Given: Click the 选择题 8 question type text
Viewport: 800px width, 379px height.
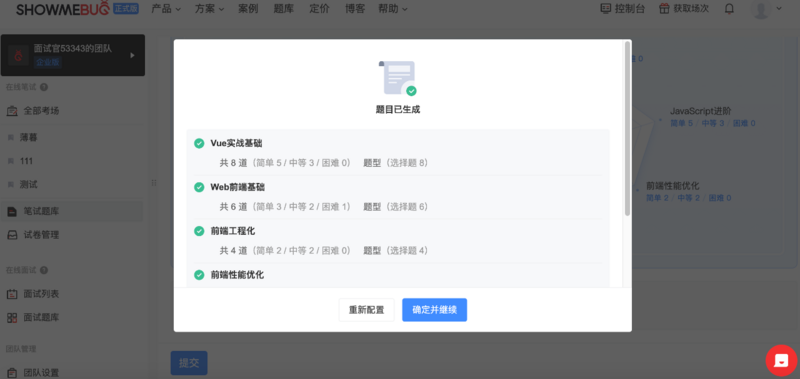Looking at the screenshot, I should [x=407, y=163].
